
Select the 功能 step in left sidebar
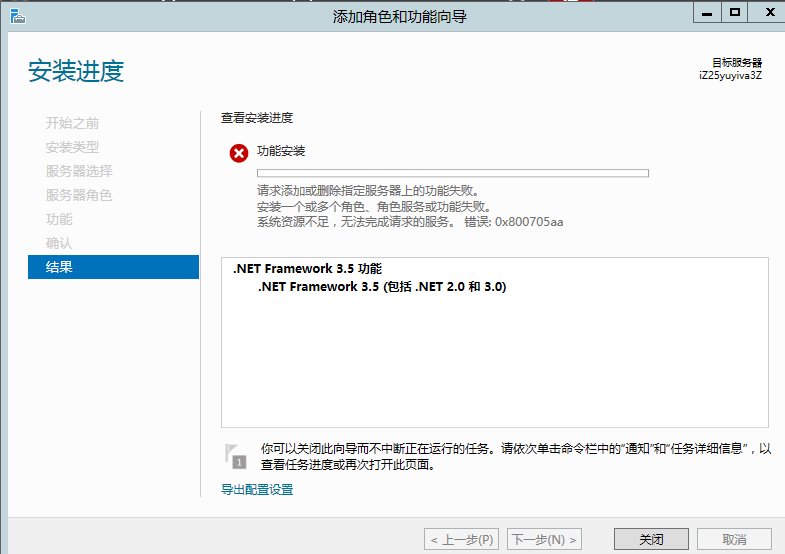[59, 219]
